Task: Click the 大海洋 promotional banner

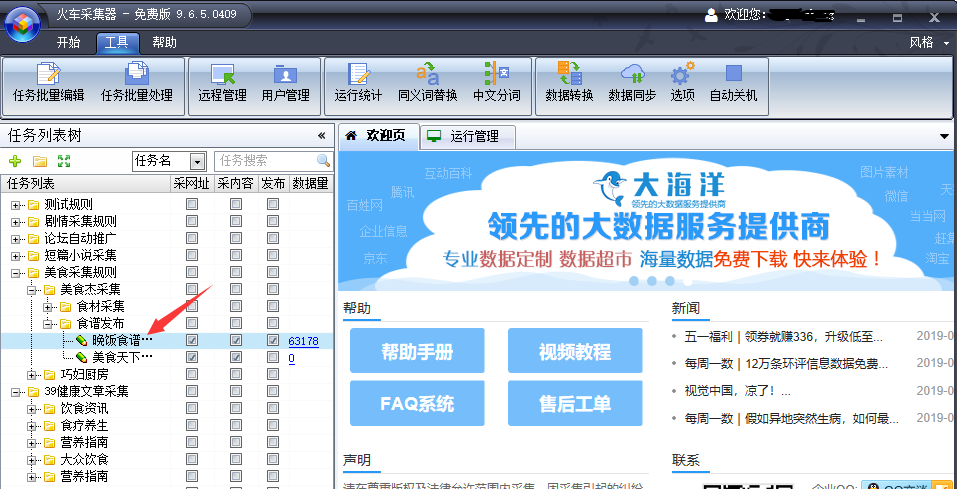Action: [648, 221]
